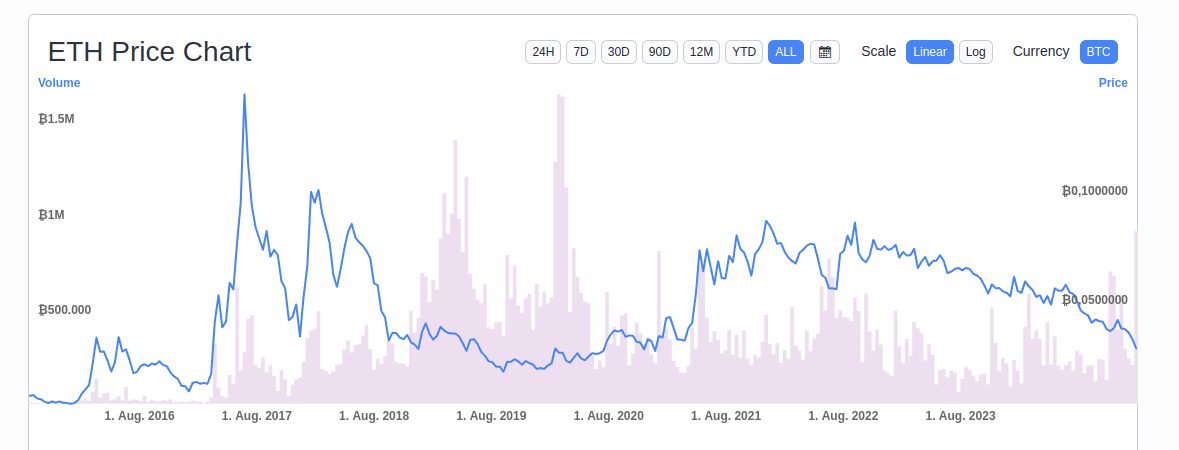Click the Price axis label
The width and height of the screenshot is (1179, 450).
(x=1113, y=83)
